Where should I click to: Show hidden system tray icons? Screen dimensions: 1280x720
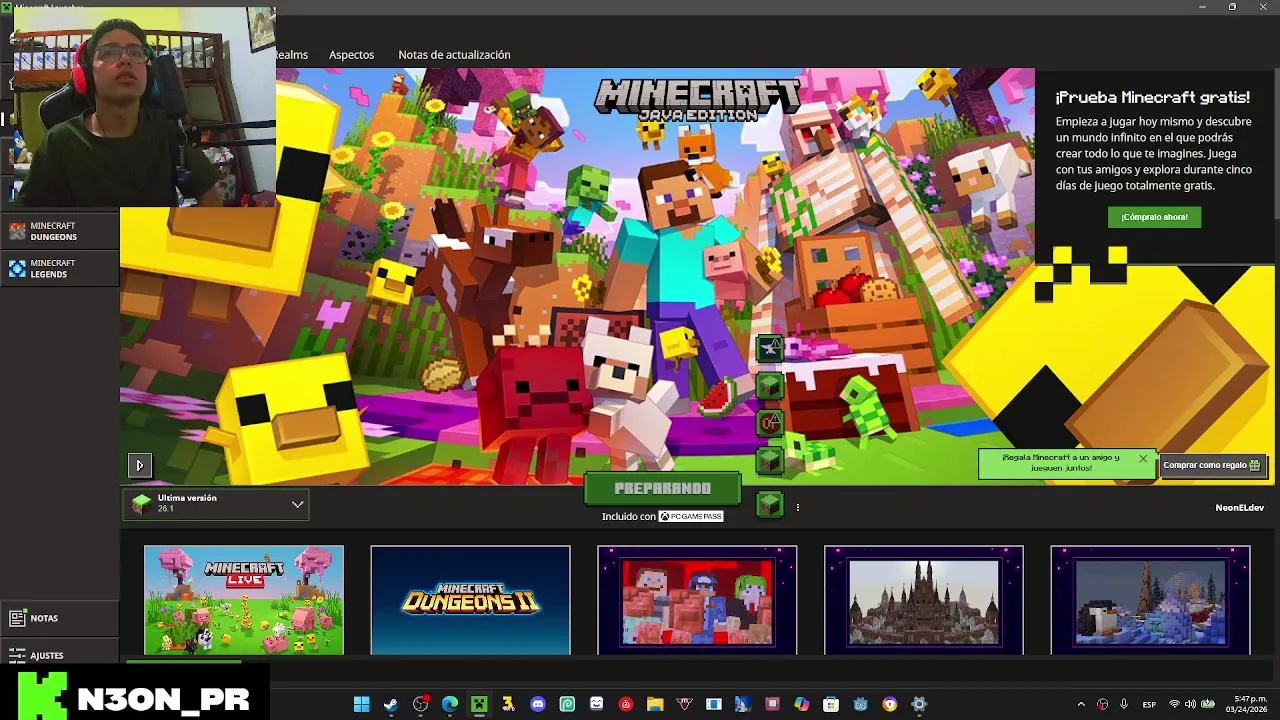pos(1081,704)
